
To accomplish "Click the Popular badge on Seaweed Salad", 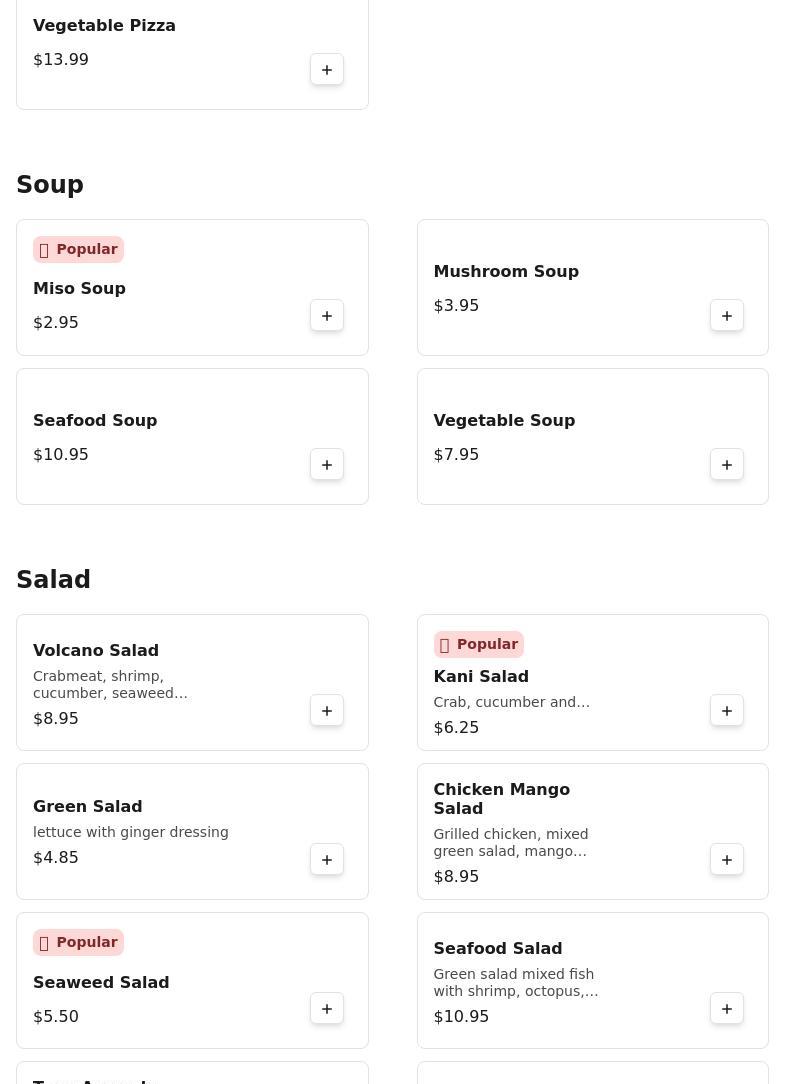I will pyautogui.click(x=78, y=942).
